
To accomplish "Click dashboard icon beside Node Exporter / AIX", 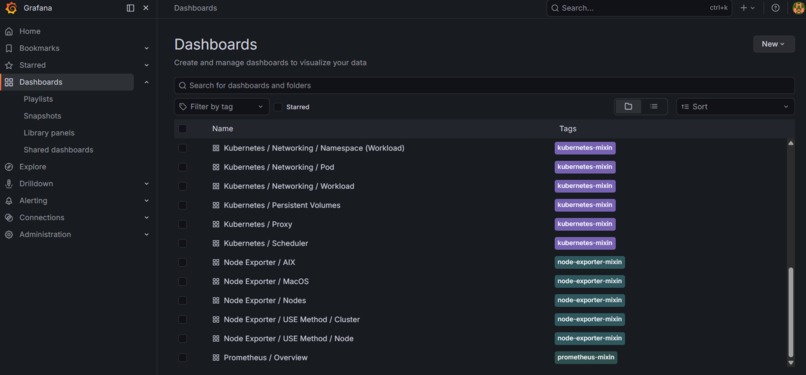I will (x=216, y=262).
